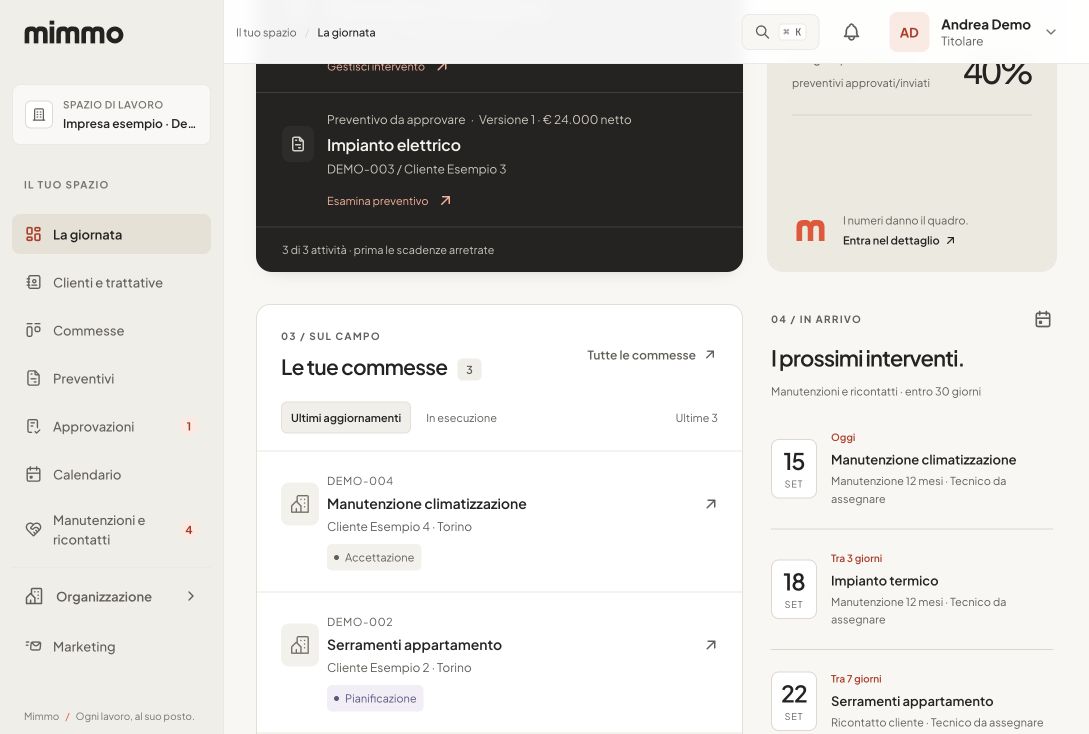Click the arrow on Serramenti appartamento row
1089x734 pixels.
coord(710,644)
